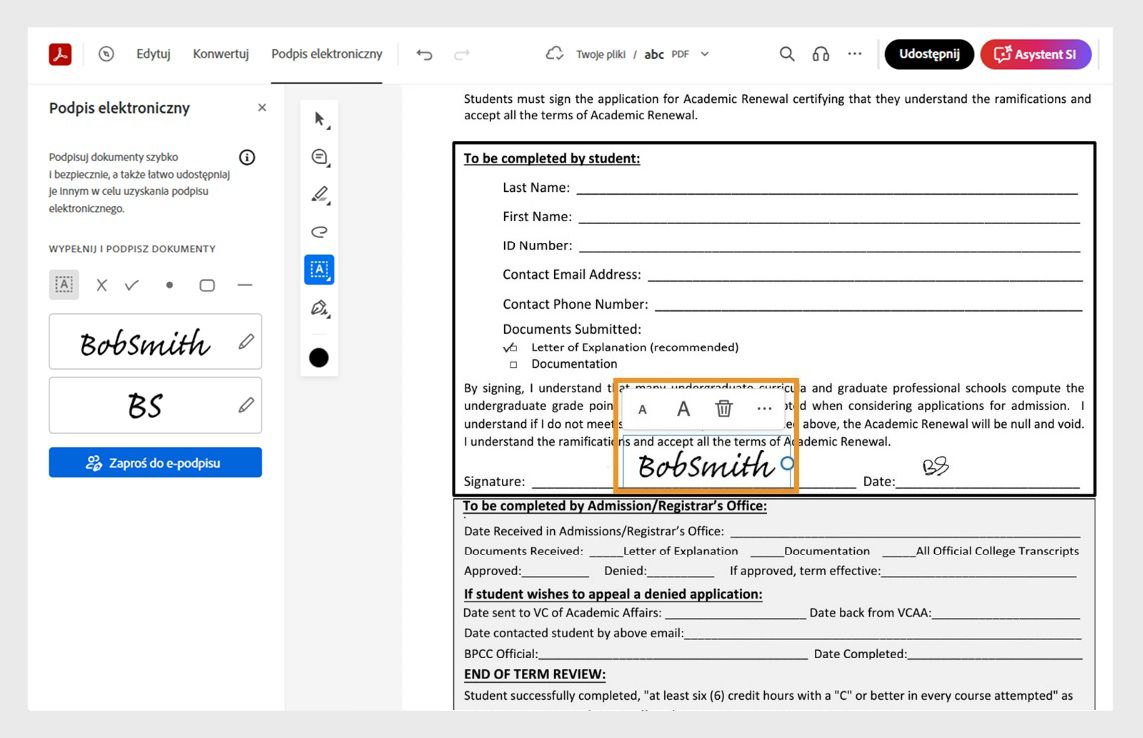Click the search magnifier icon

tap(786, 54)
